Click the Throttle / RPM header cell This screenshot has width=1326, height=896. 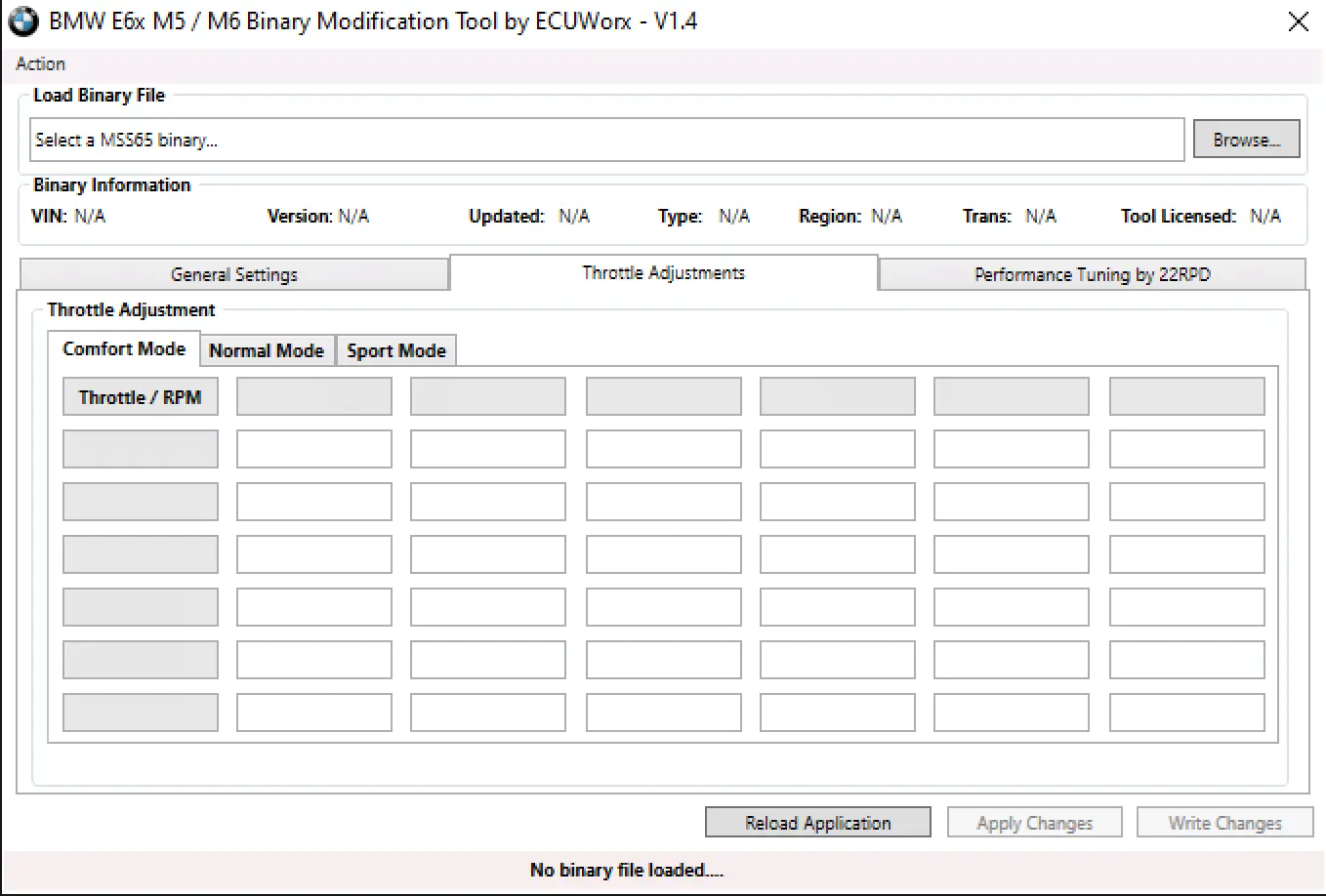click(141, 397)
